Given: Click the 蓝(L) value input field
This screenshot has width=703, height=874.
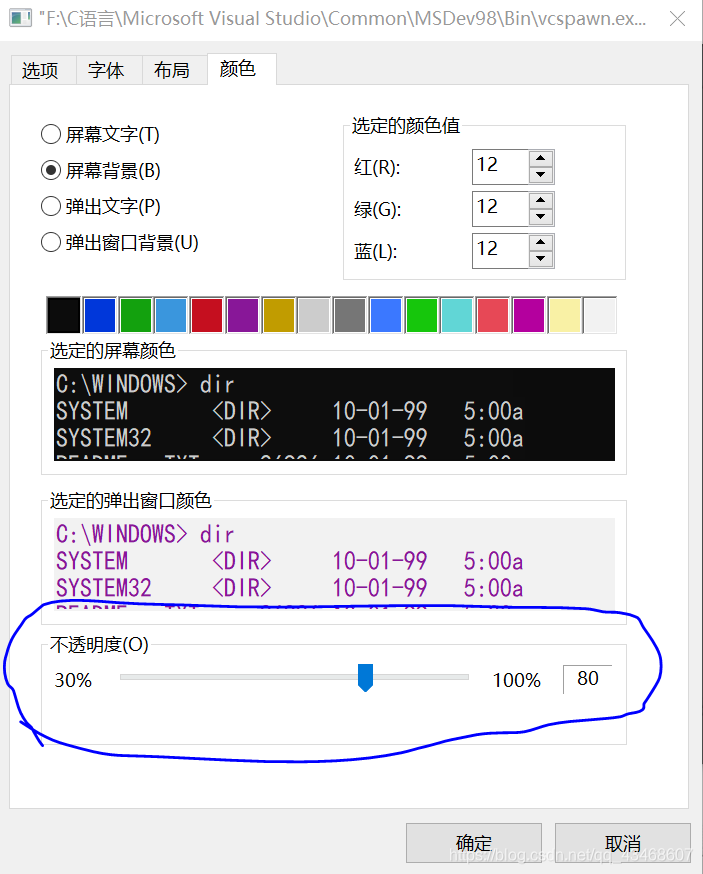Looking at the screenshot, I should [x=500, y=251].
